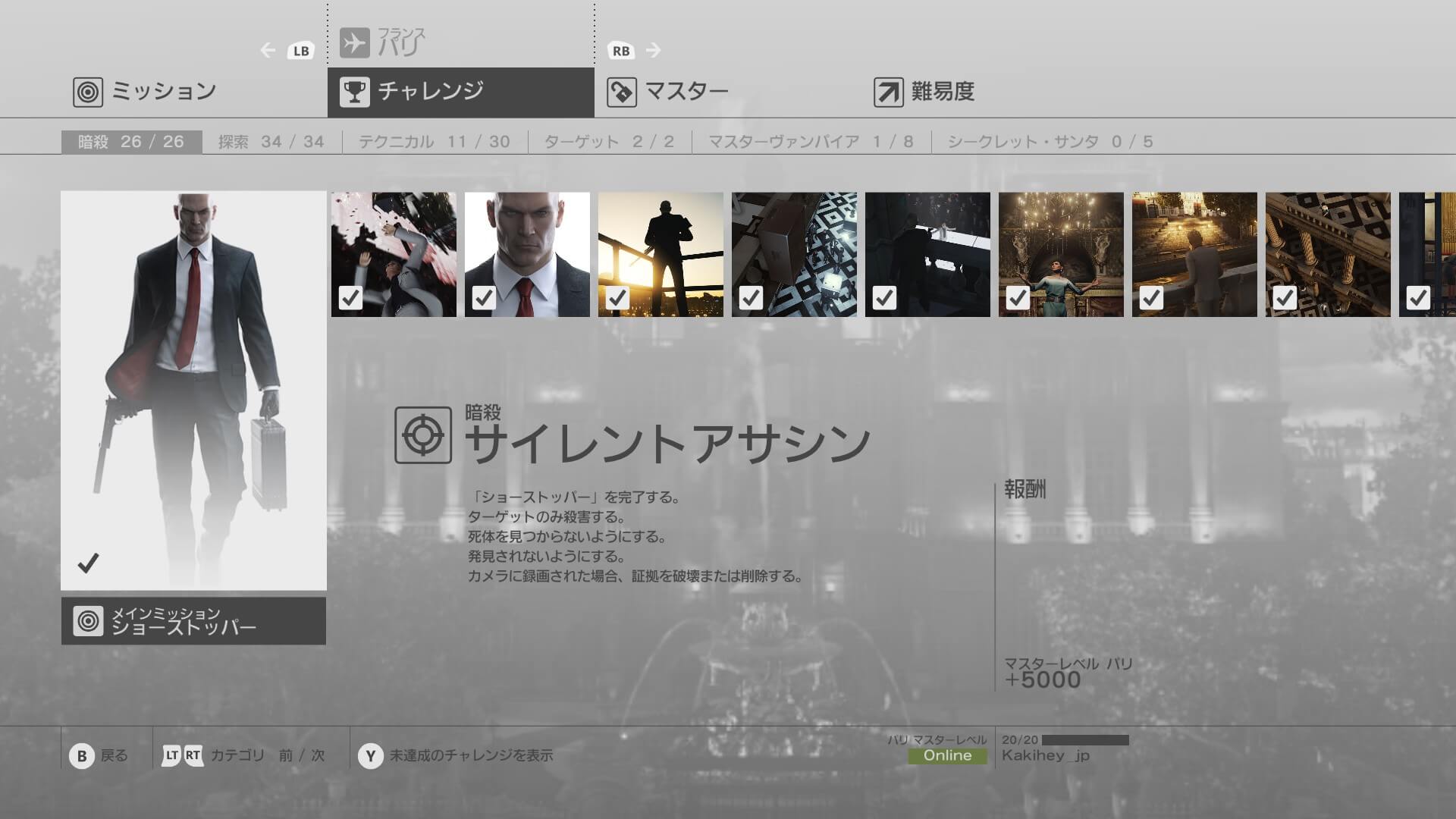Click checkmark on riverside suit challenge
The height and width of the screenshot is (819, 1456).
[x=1151, y=298]
